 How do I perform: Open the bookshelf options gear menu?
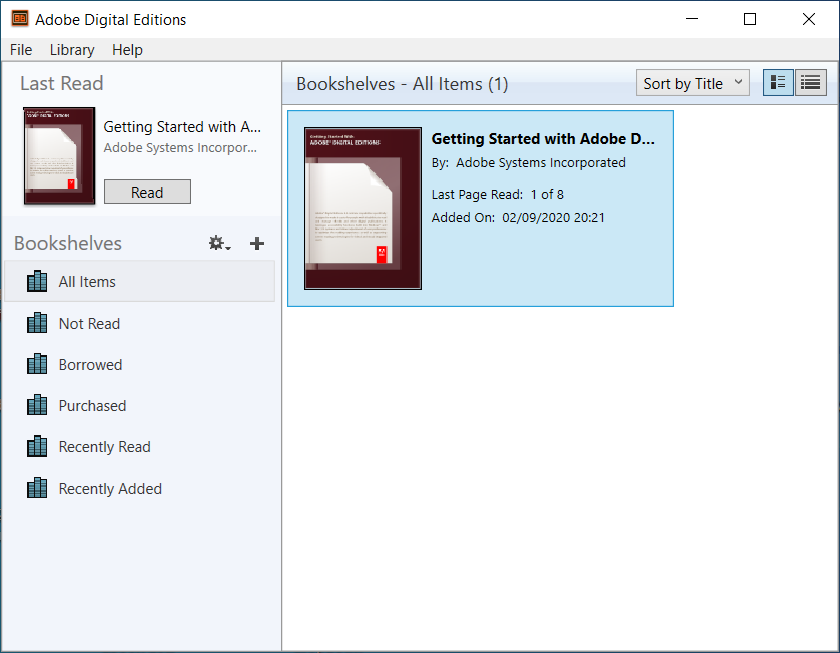[219, 243]
